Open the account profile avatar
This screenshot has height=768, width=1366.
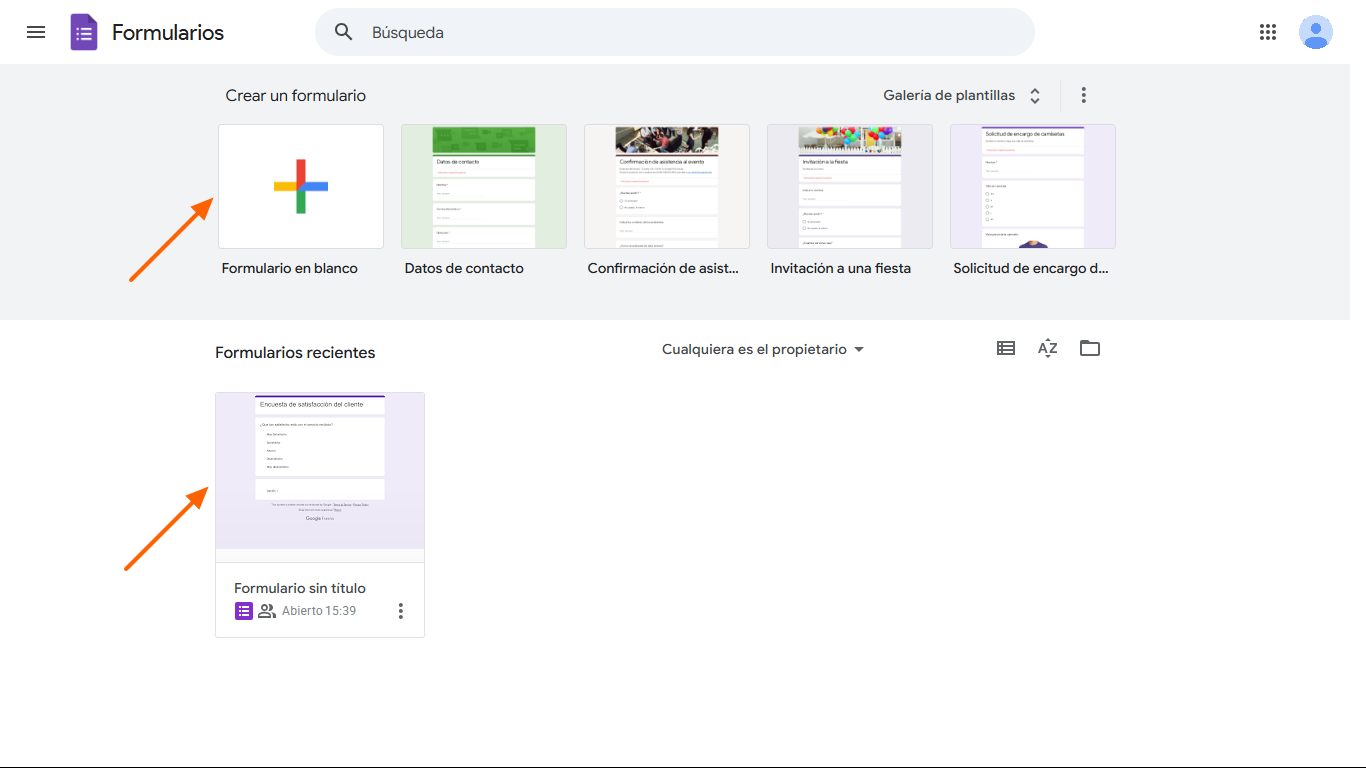click(x=1316, y=32)
